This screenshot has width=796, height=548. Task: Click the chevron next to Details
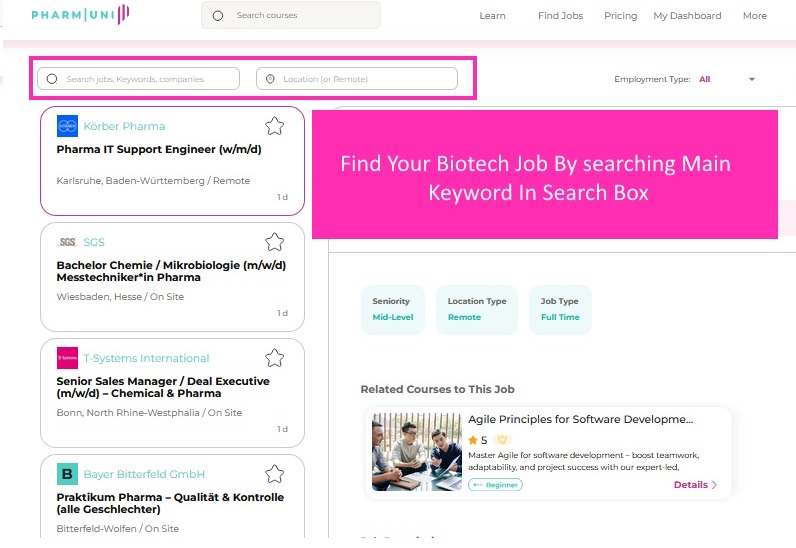[x=714, y=485]
